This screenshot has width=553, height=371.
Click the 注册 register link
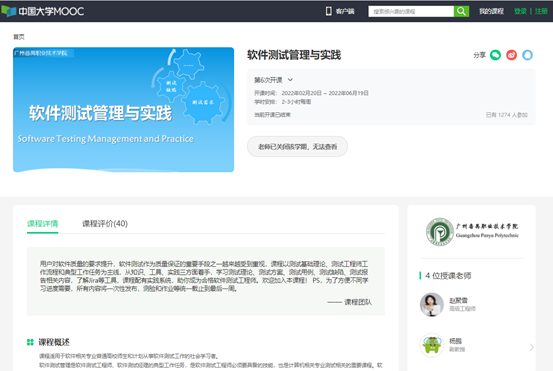coord(541,11)
